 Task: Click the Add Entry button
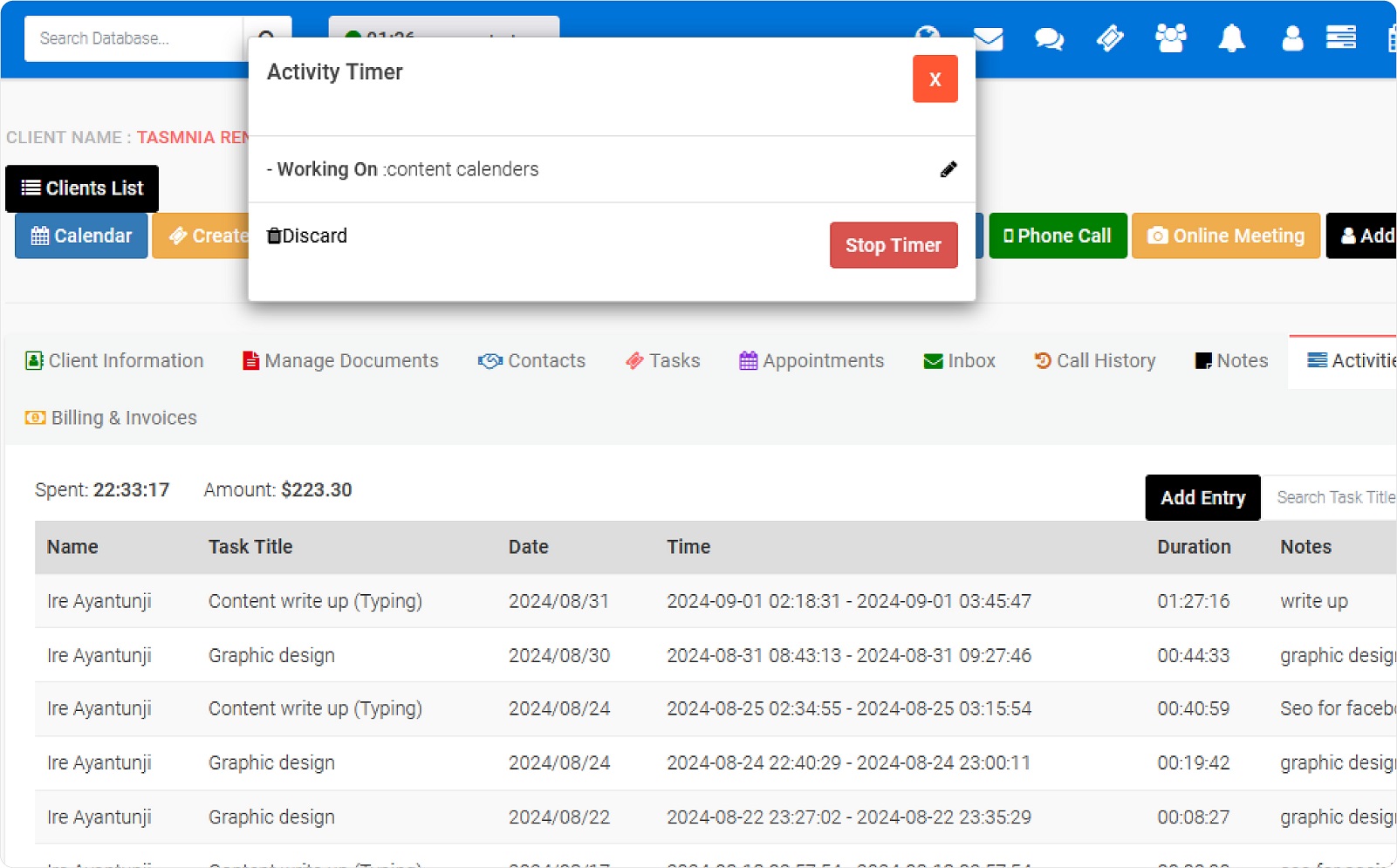tap(1202, 497)
